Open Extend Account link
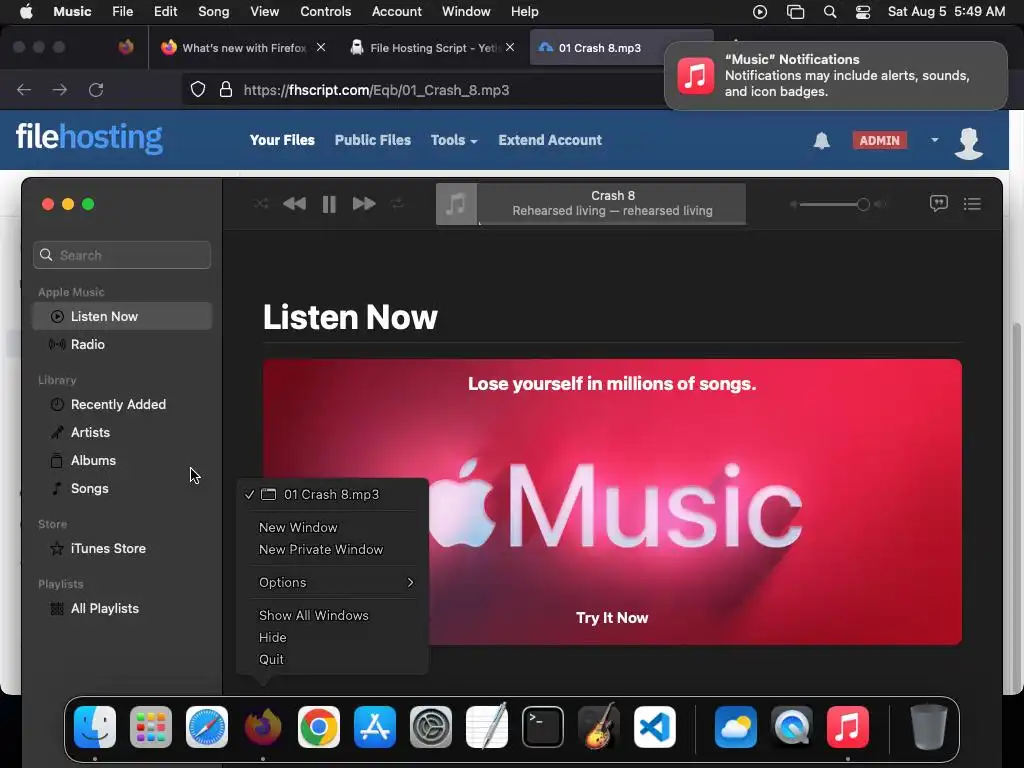 pos(550,140)
